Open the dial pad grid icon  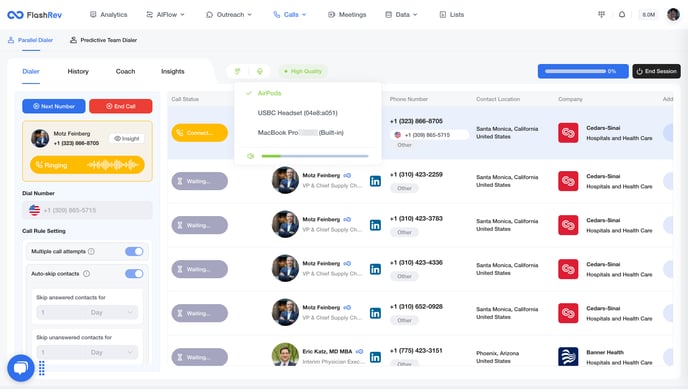[x=601, y=14]
